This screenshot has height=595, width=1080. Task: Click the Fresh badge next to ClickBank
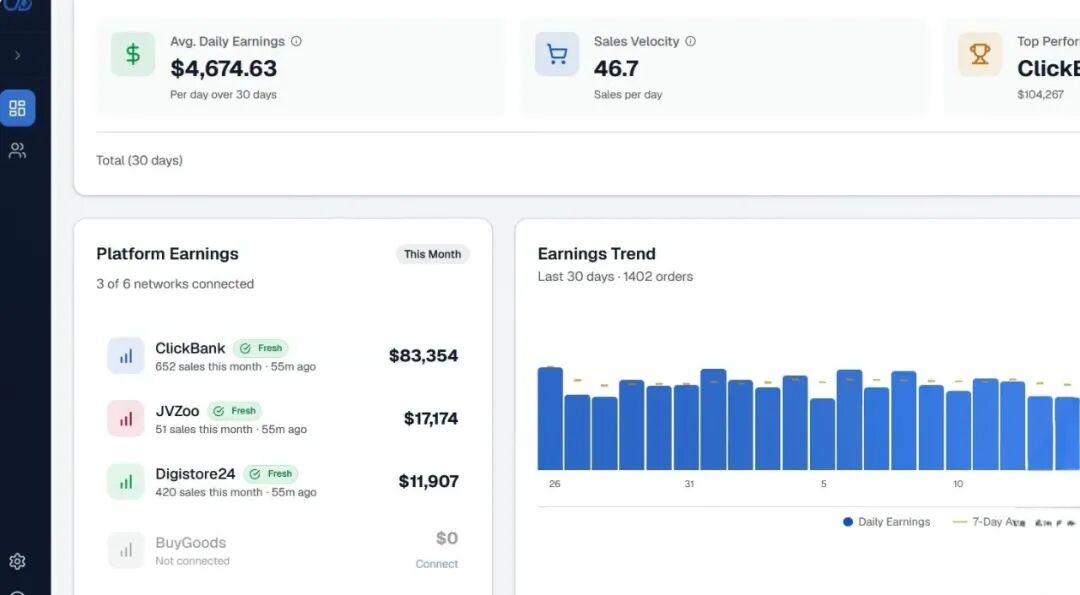[261, 348]
